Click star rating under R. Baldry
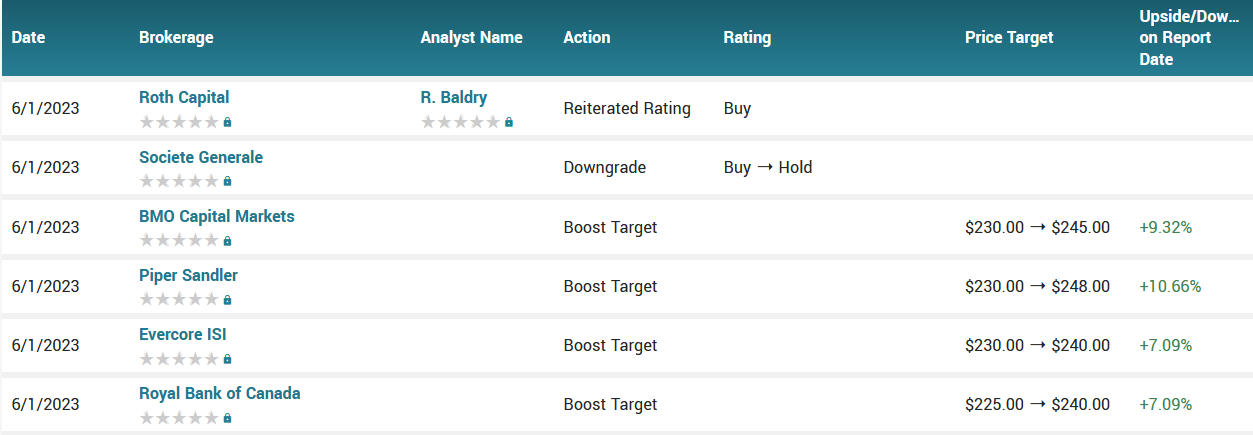Screen dimensions: 1253x435 (x=461, y=122)
